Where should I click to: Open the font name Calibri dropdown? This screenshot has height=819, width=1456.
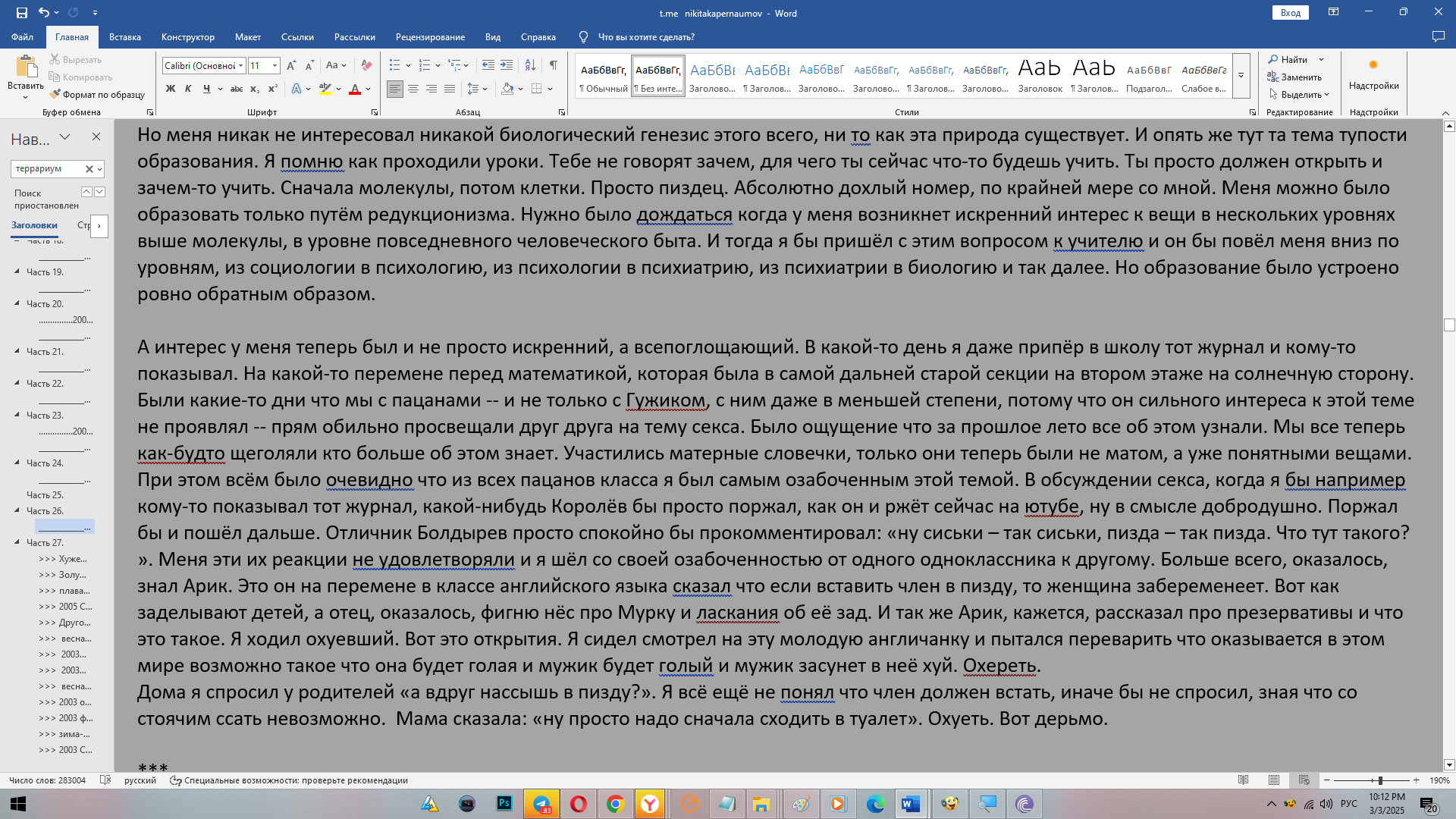point(241,66)
